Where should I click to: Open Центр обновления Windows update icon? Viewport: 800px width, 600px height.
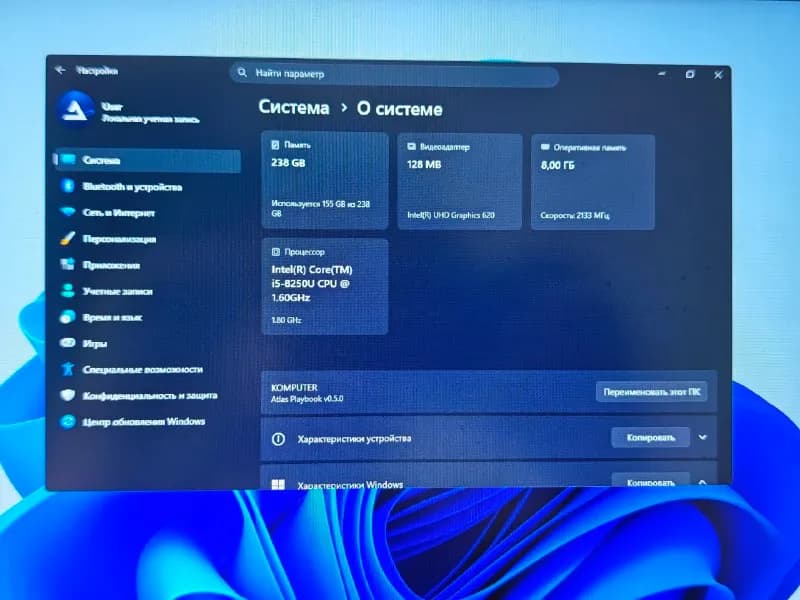(x=67, y=421)
